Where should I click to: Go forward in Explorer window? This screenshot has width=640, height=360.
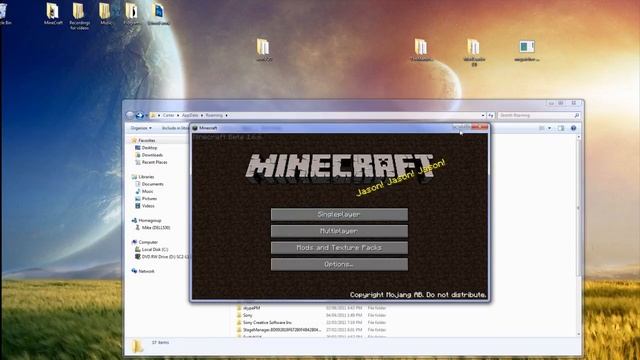click(x=140, y=116)
